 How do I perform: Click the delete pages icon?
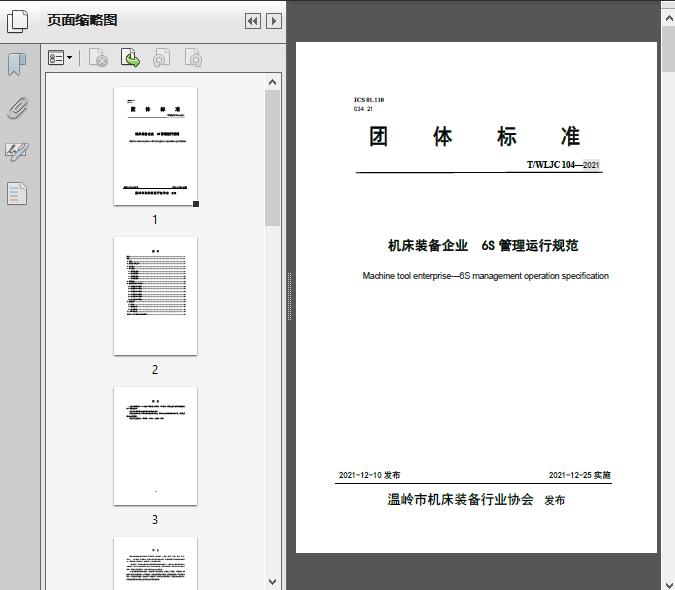click(98, 58)
